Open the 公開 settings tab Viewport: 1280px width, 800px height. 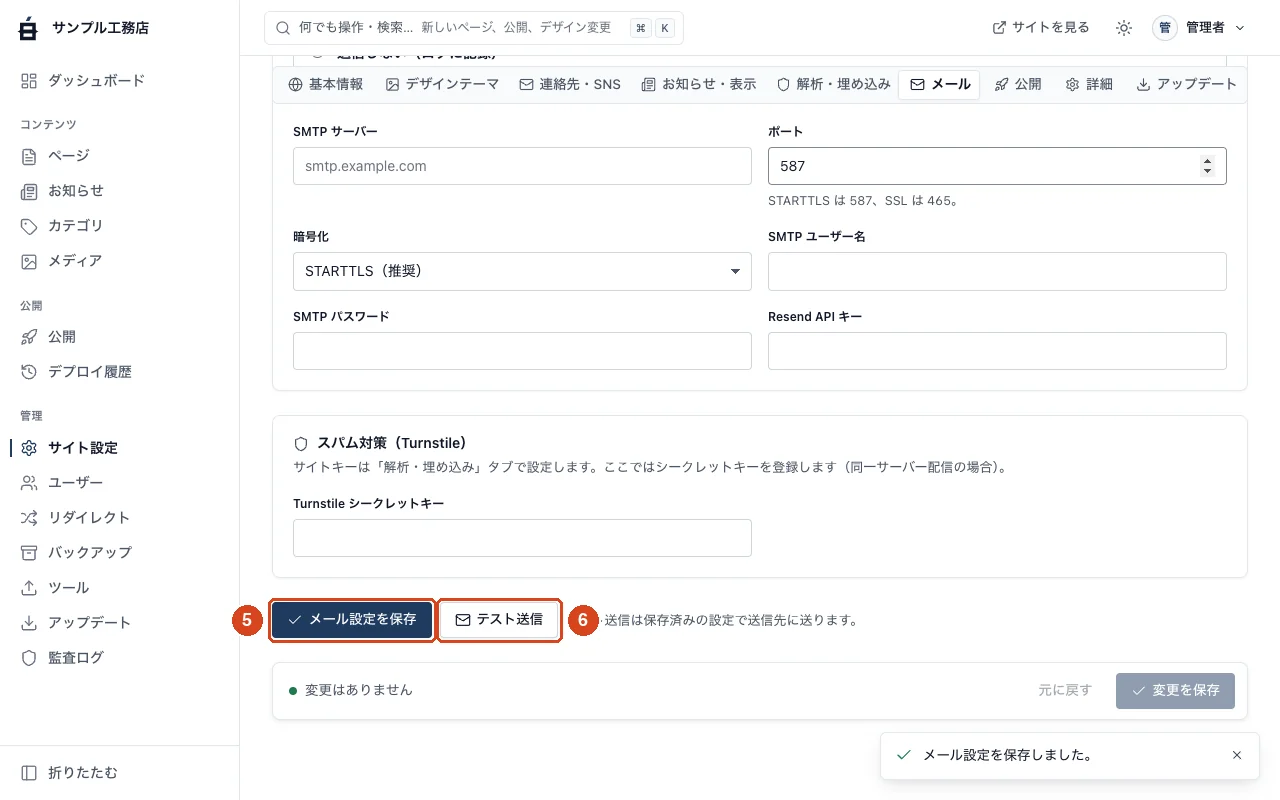point(1018,84)
